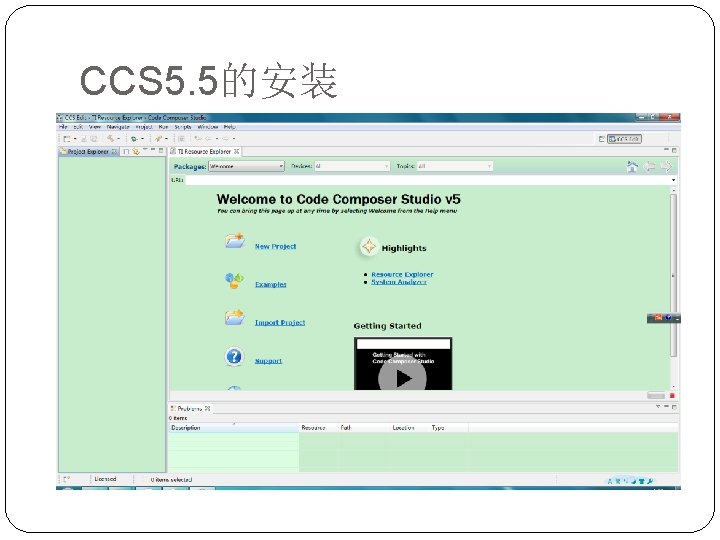Open the View menu

95,127
